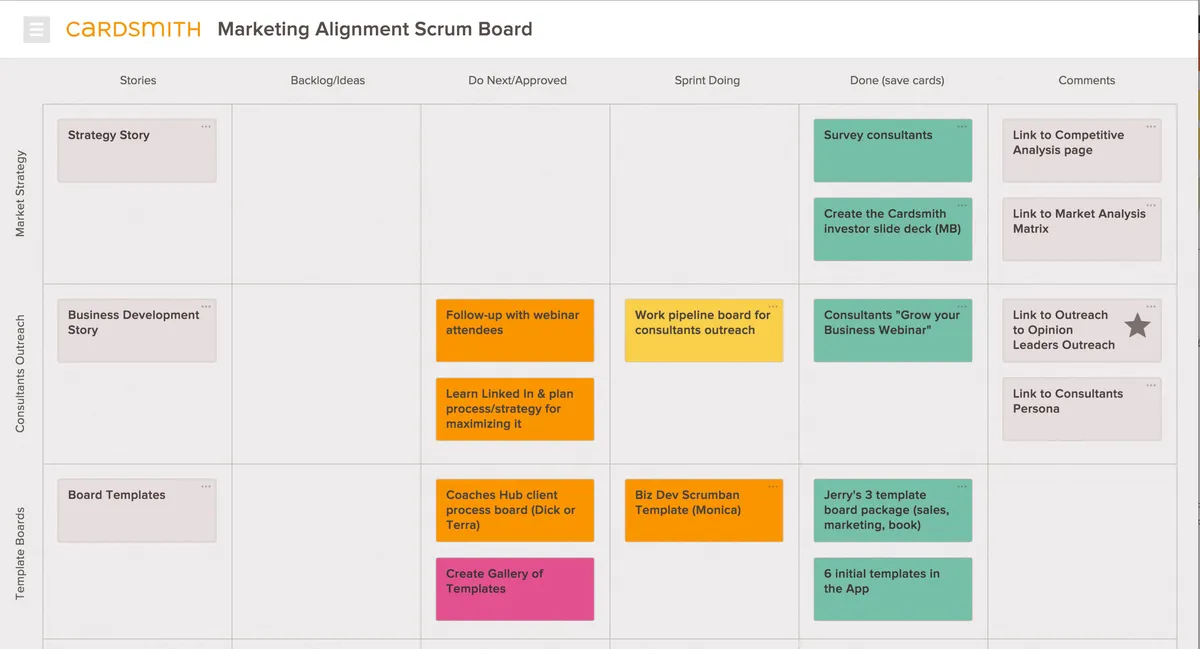The height and width of the screenshot is (649, 1200).
Task: Select the Sprint Doing column header
Action: pyautogui.click(x=707, y=80)
